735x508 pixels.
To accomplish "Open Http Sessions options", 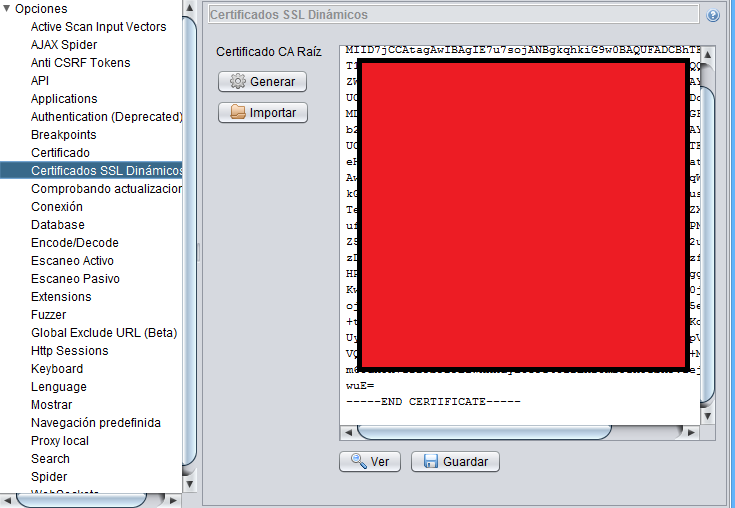I will (x=70, y=350).
